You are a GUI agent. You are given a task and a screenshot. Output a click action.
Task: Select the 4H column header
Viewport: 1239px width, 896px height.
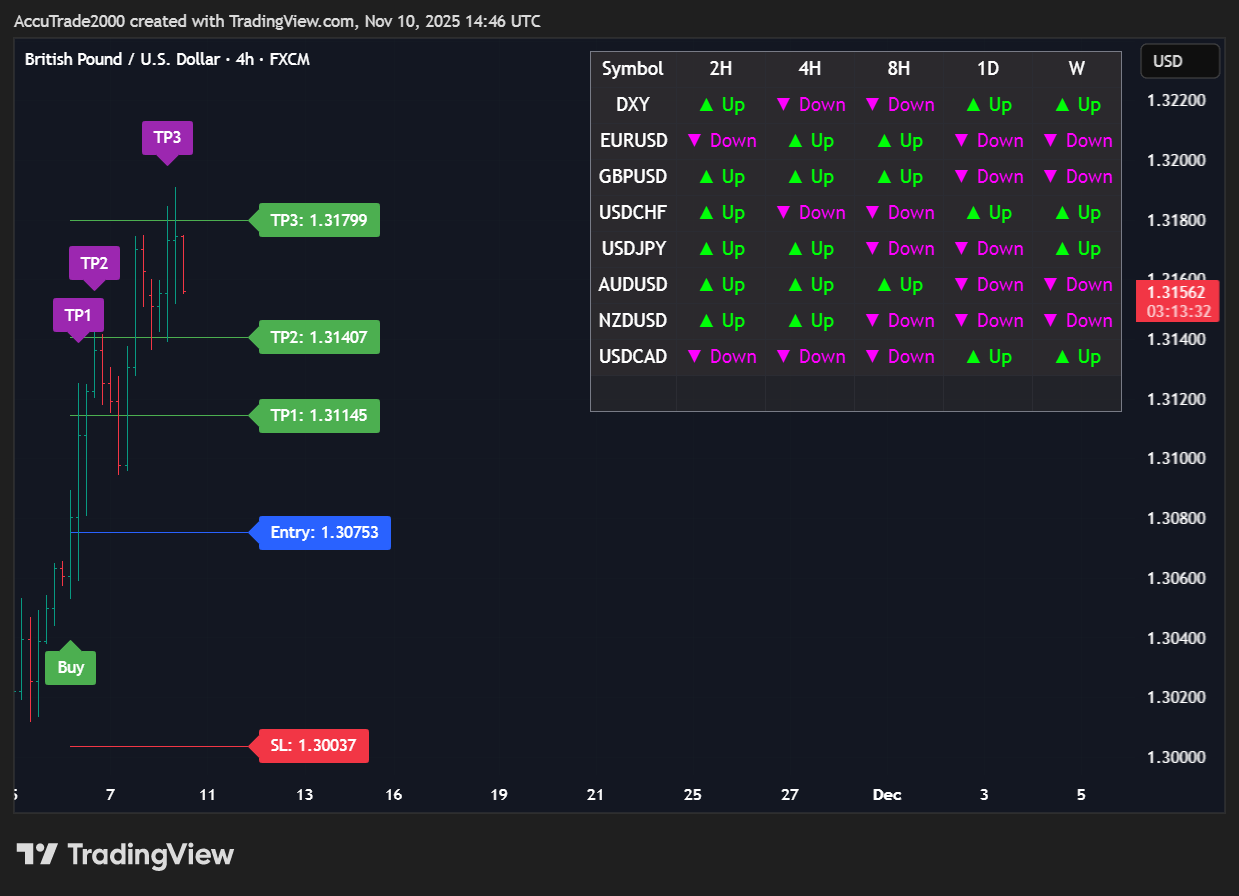point(810,69)
